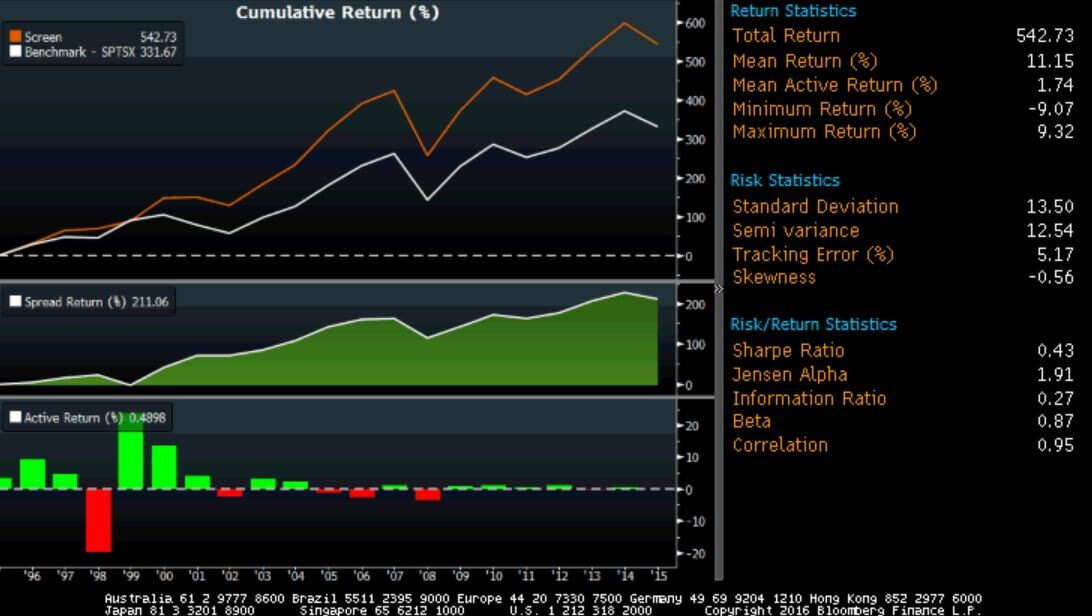This screenshot has width=1092, height=616.
Task: Click the Mean Active Return (%) label
Action: coord(834,85)
